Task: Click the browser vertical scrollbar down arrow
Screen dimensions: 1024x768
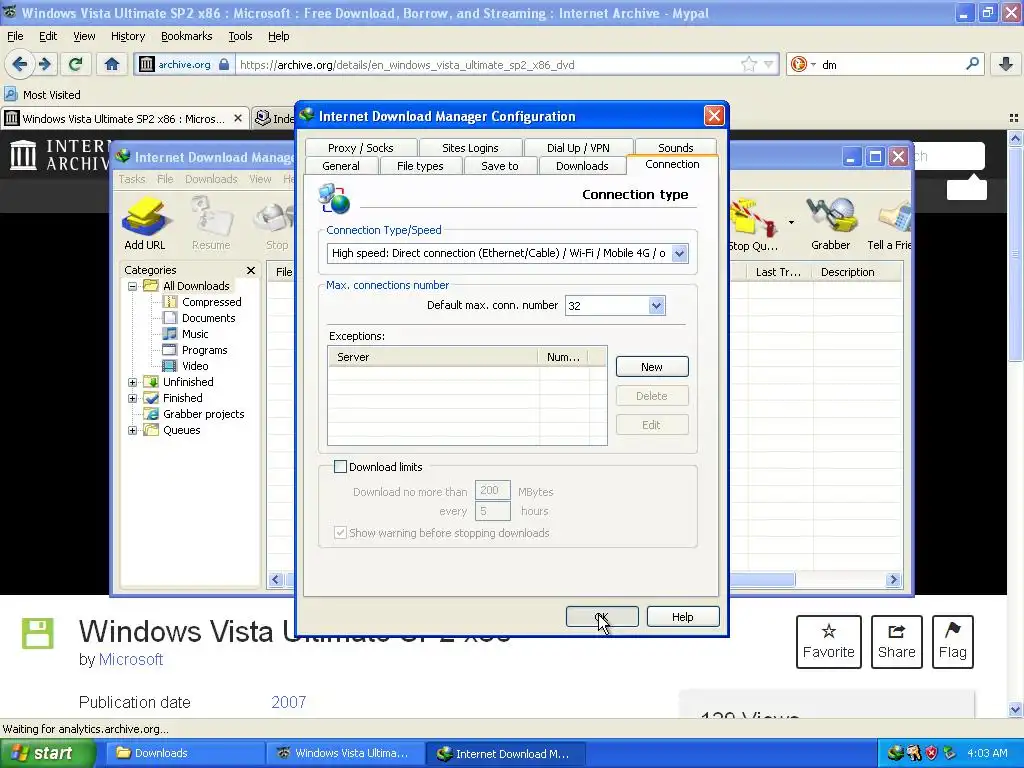Action: [x=1015, y=709]
